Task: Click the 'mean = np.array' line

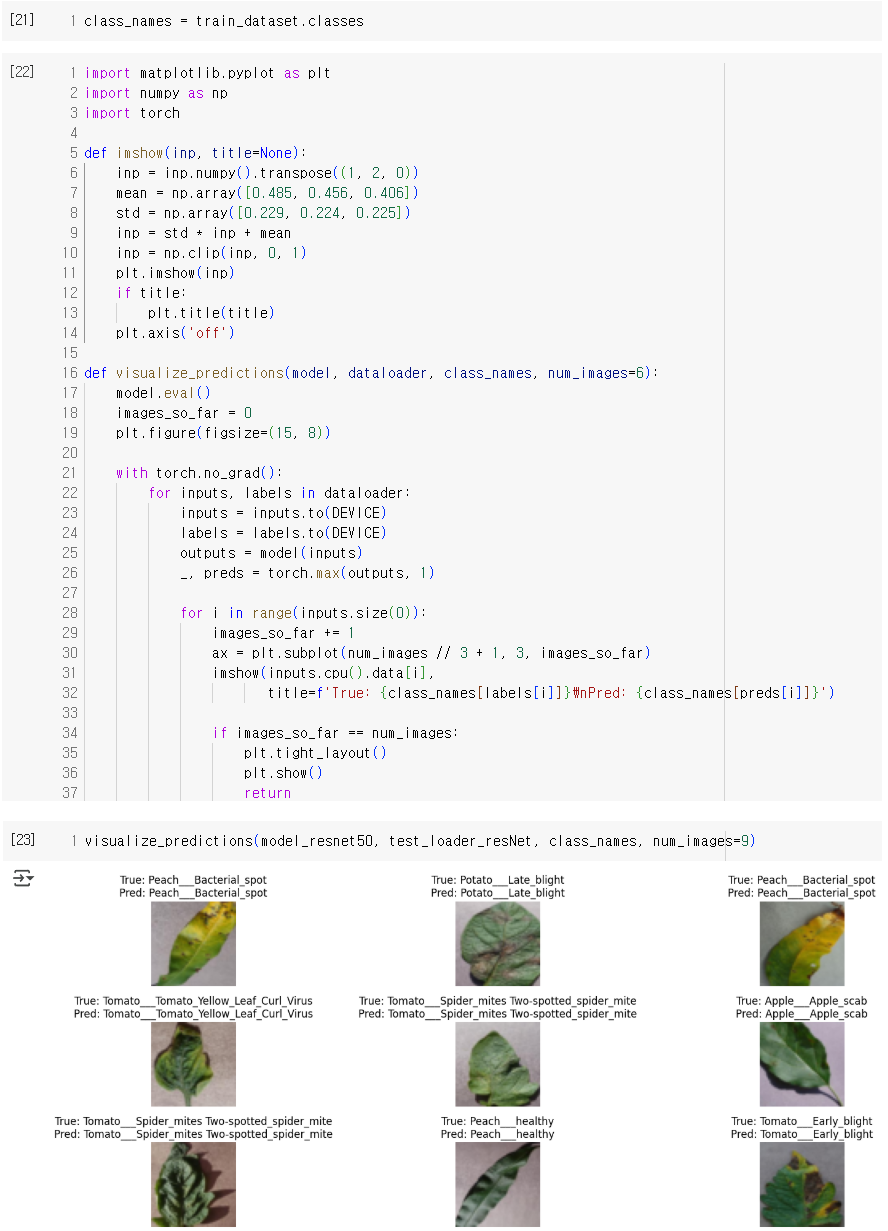Action: tap(268, 193)
